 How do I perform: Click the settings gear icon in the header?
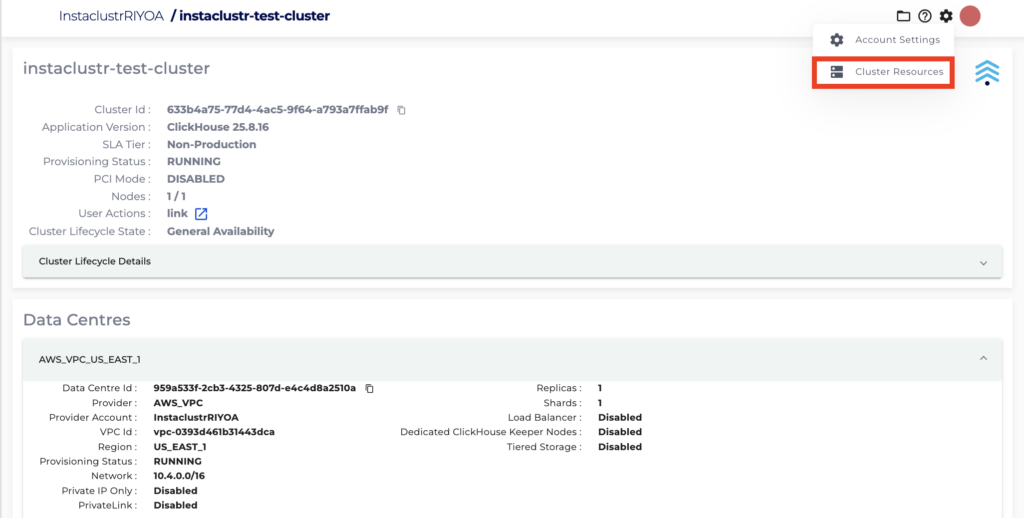pos(945,16)
